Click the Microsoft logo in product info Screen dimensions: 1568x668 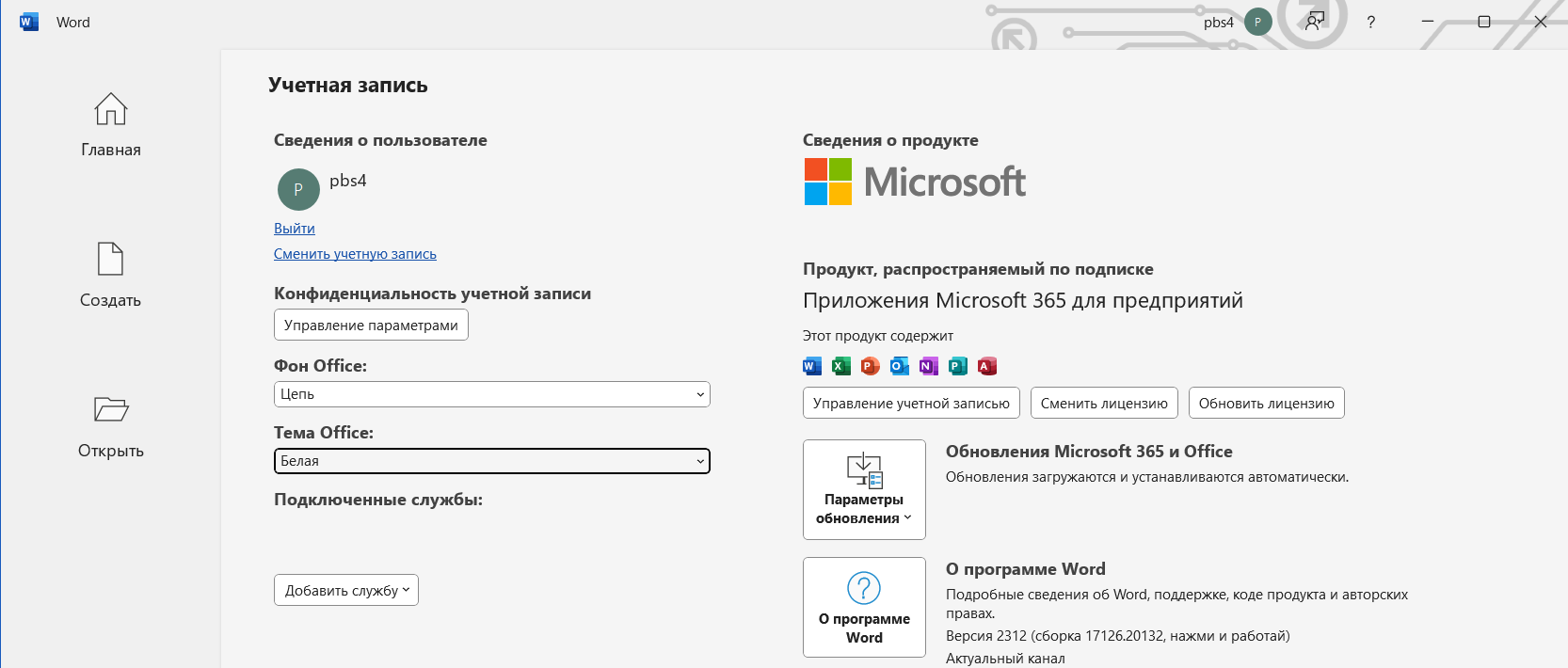pos(915,182)
